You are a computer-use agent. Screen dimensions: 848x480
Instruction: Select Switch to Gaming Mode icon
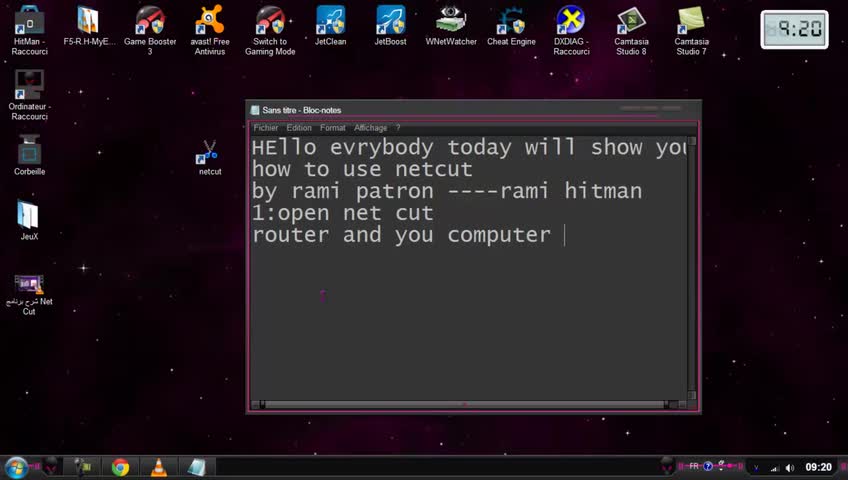pyautogui.click(x=270, y=30)
